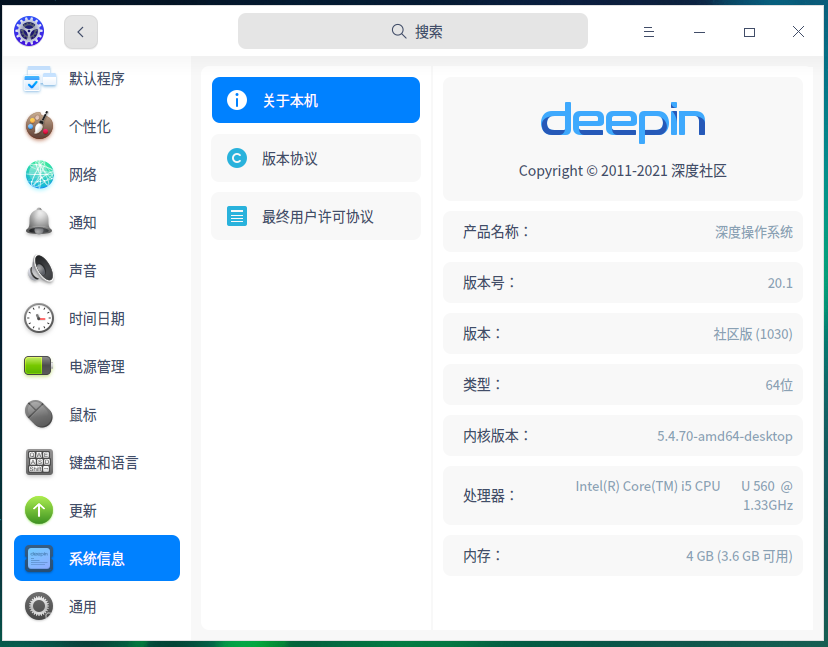The image size is (828, 647).
Task: Click the Update (更新) green arrow icon
Action: (39, 510)
